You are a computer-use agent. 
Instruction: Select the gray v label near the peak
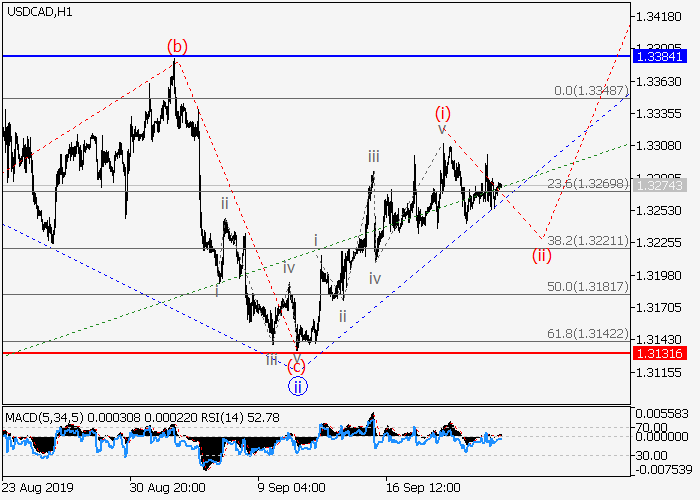(x=441, y=129)
